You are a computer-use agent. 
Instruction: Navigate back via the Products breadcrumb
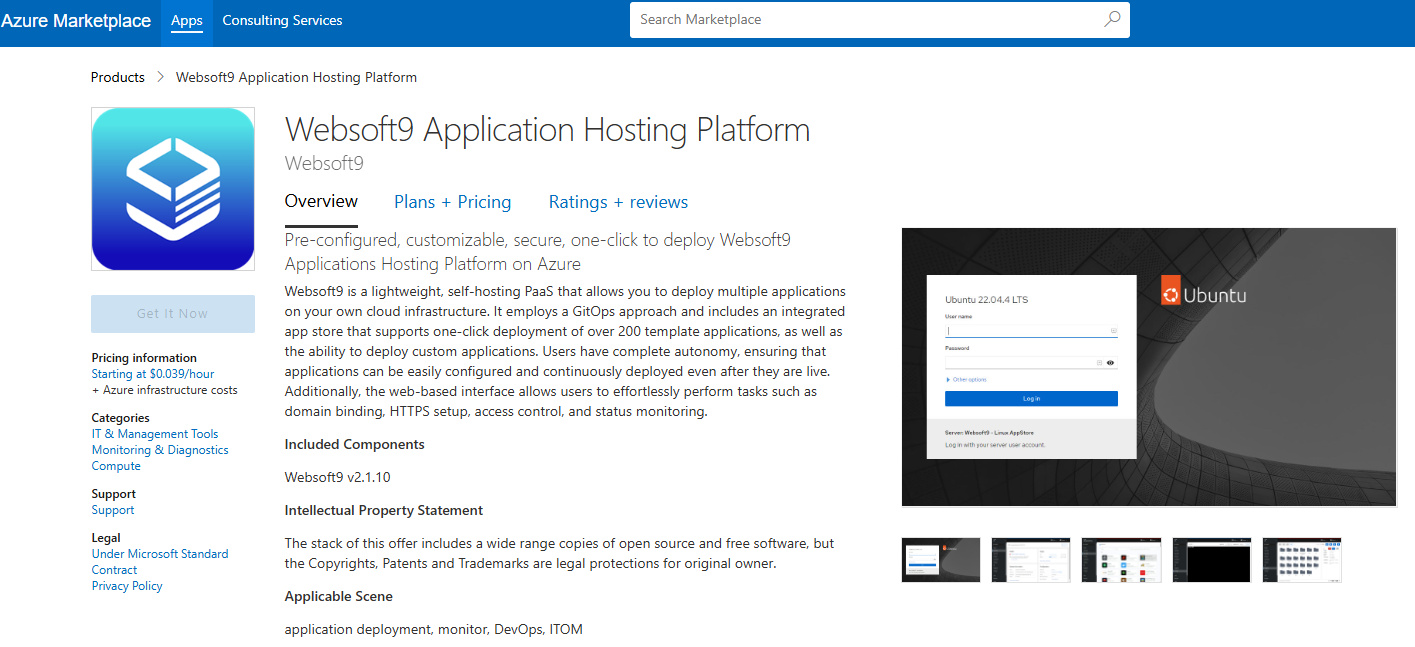(117, 76)
